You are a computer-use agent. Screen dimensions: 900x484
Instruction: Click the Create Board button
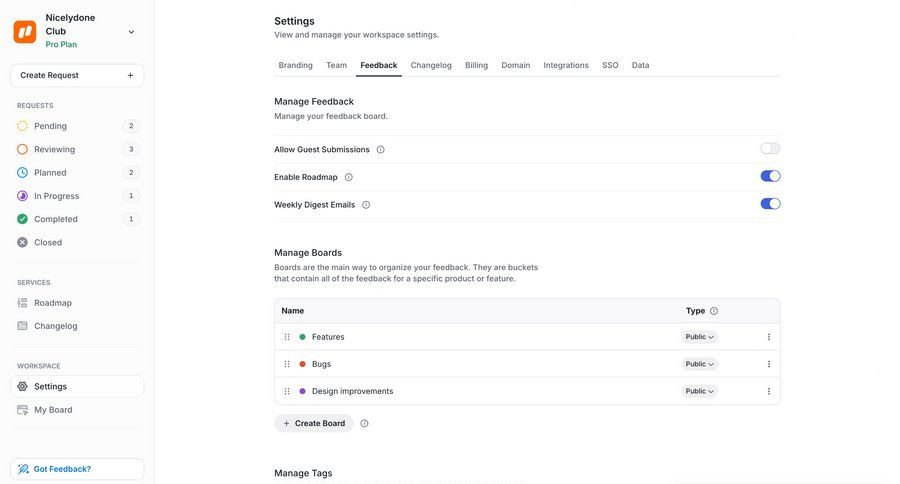click(313, 423)
